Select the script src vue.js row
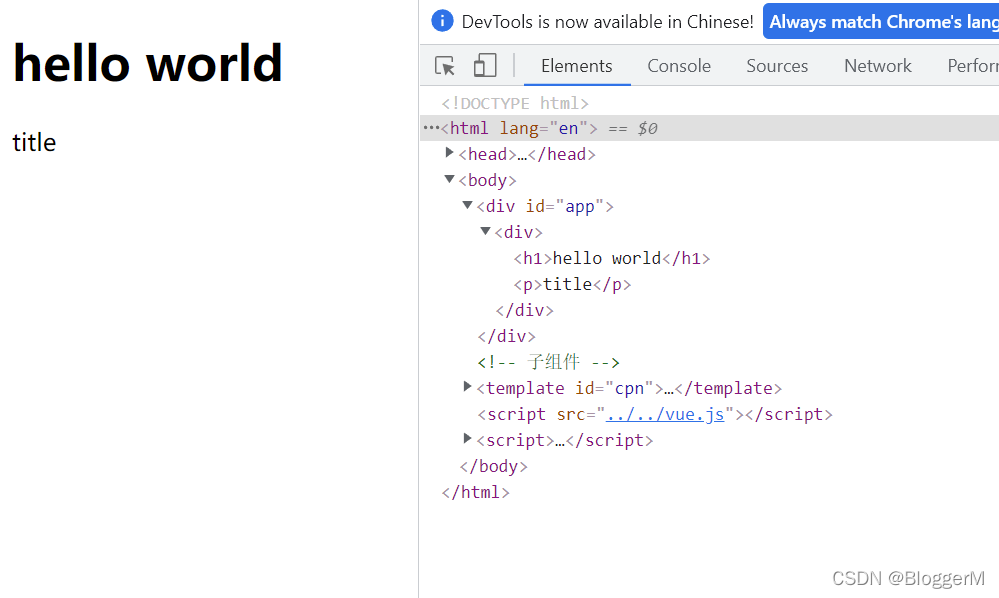 tap(655, 414)
